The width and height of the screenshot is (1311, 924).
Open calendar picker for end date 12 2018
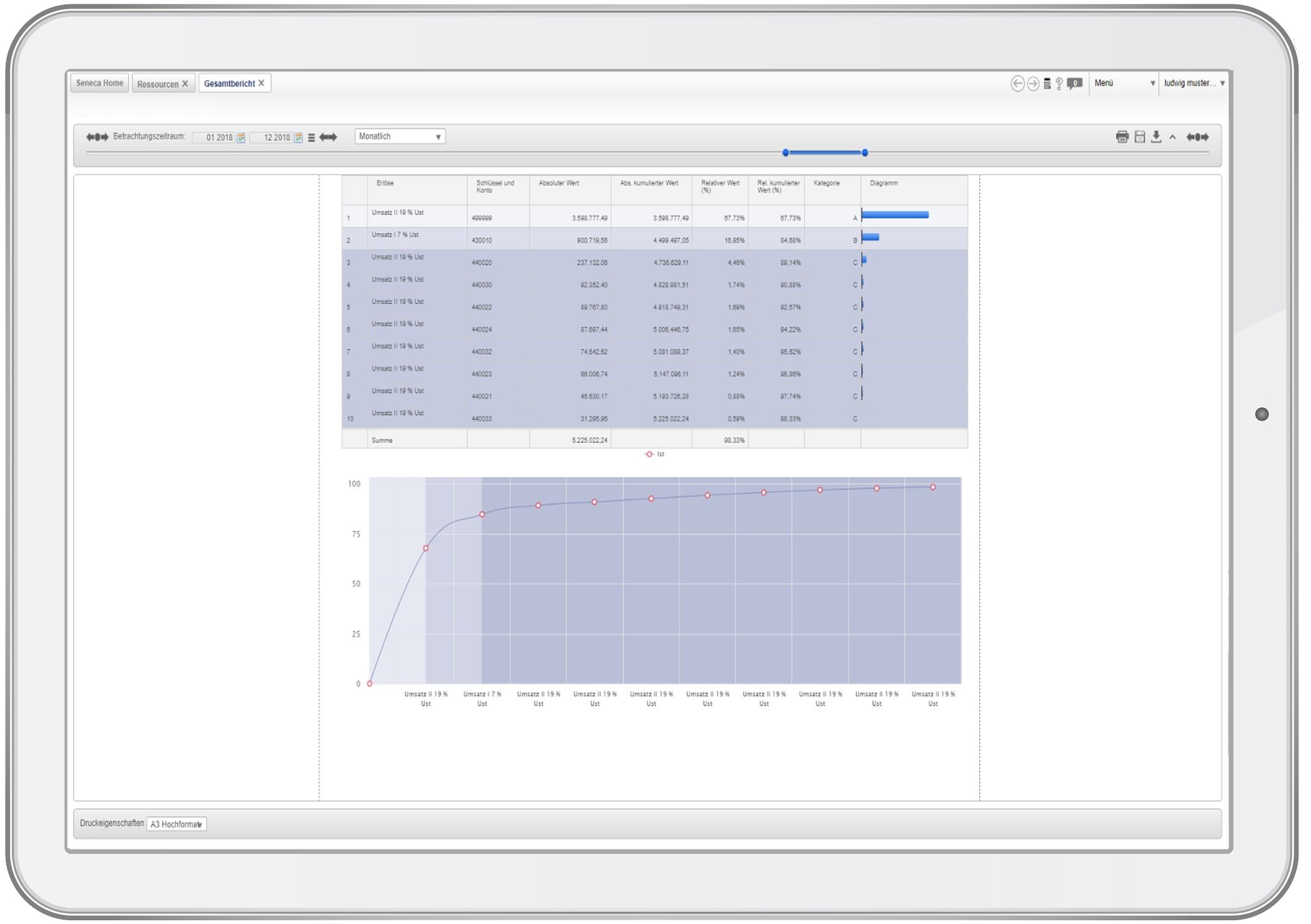point(299,138)
